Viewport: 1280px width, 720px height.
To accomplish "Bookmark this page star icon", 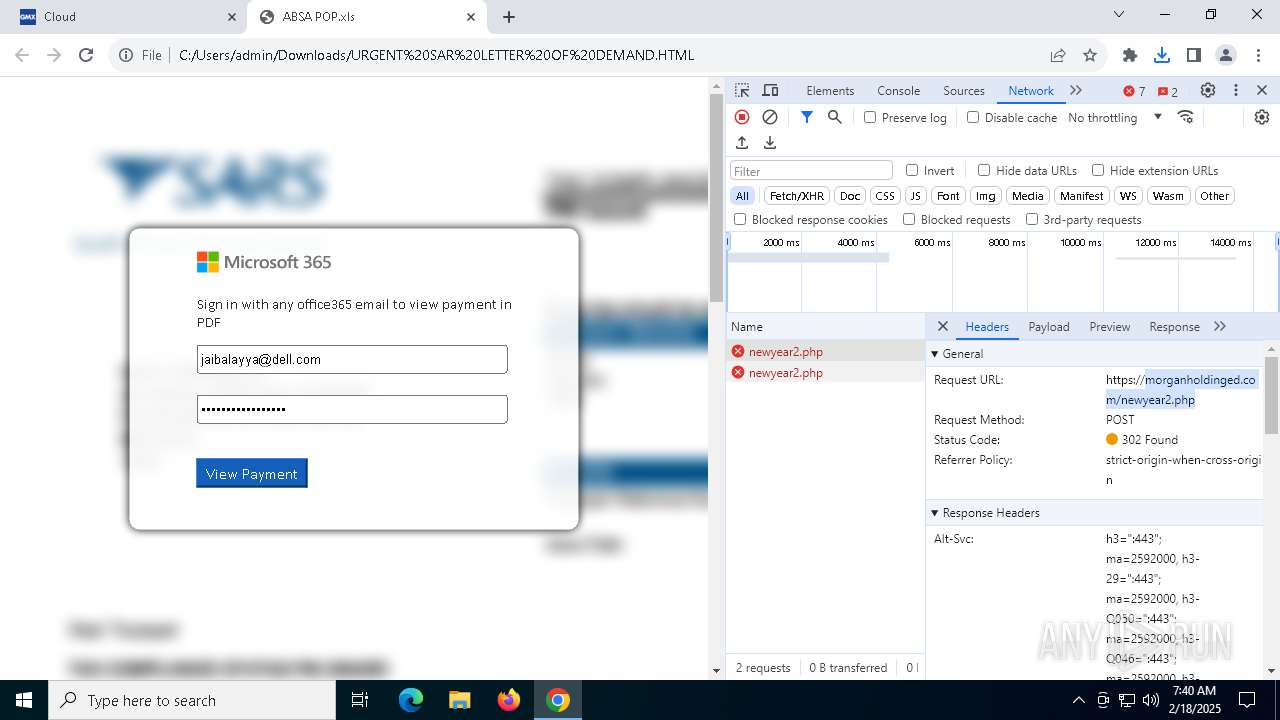I will point(1090,55).
